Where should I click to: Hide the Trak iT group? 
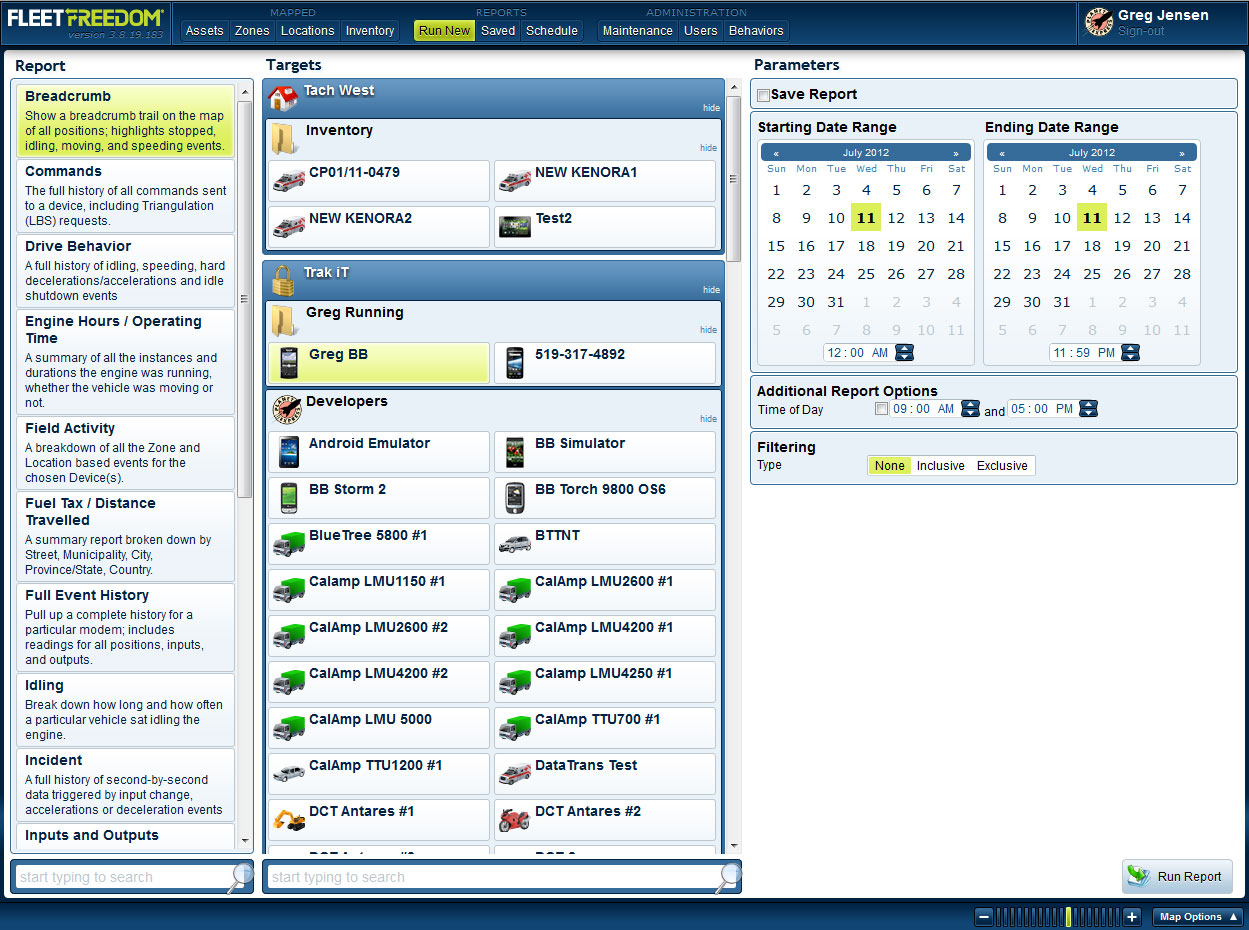click(x=711, y=290)
